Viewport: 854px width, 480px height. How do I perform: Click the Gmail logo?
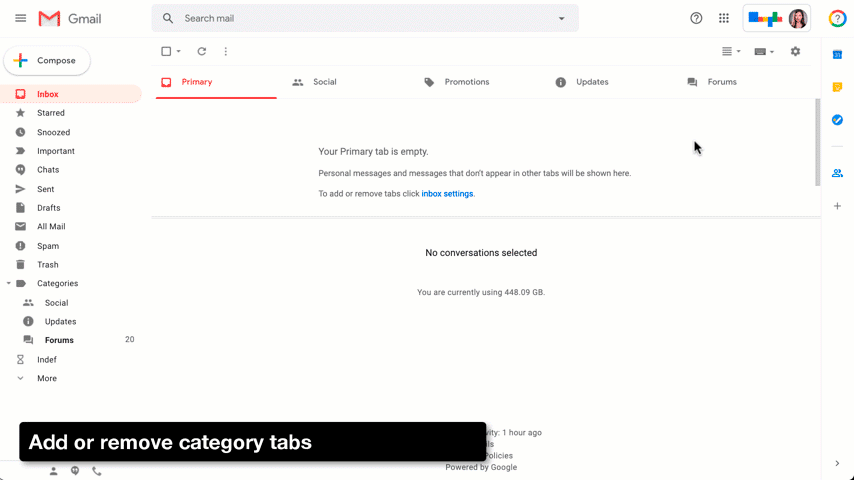pos(70,19)
